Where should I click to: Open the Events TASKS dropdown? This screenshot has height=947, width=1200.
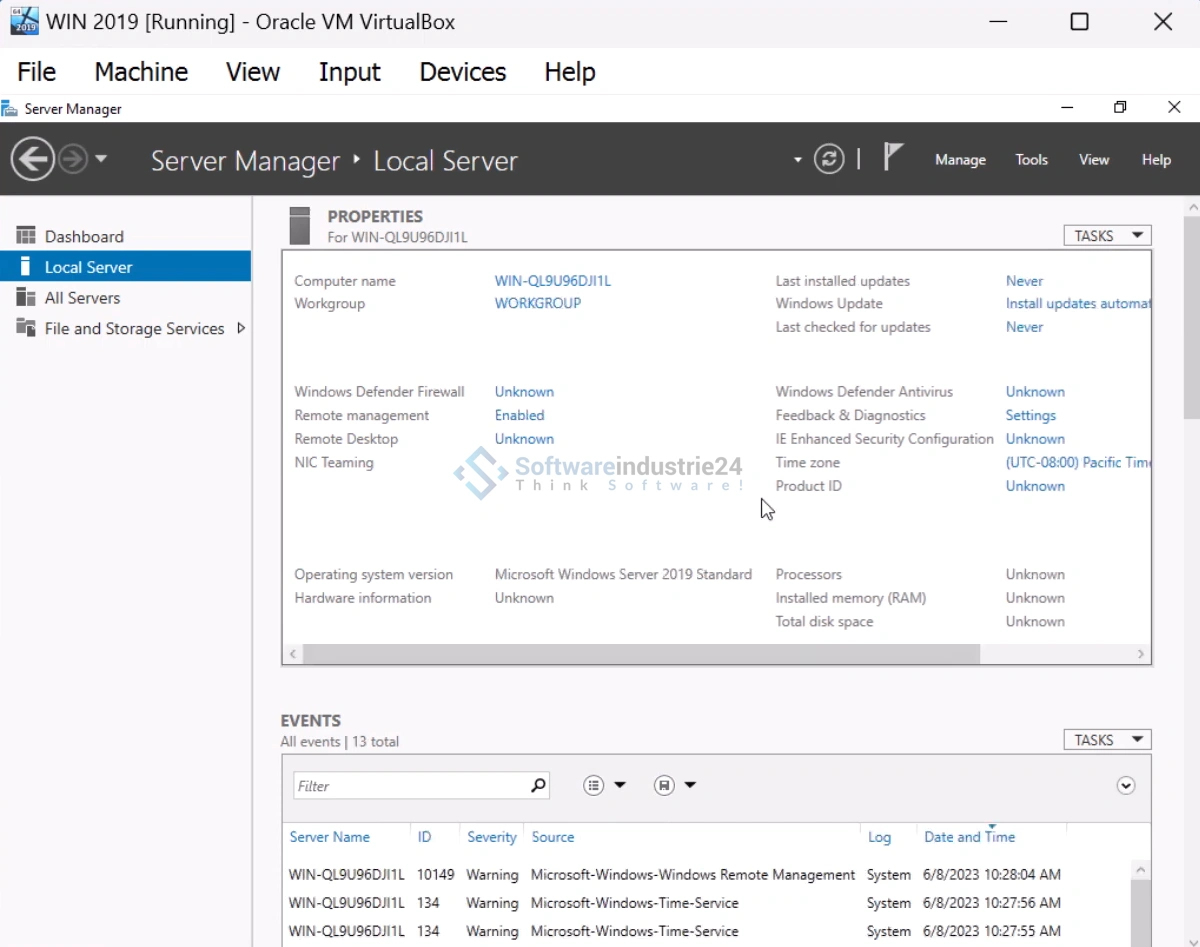click(x=1107, y=740)
